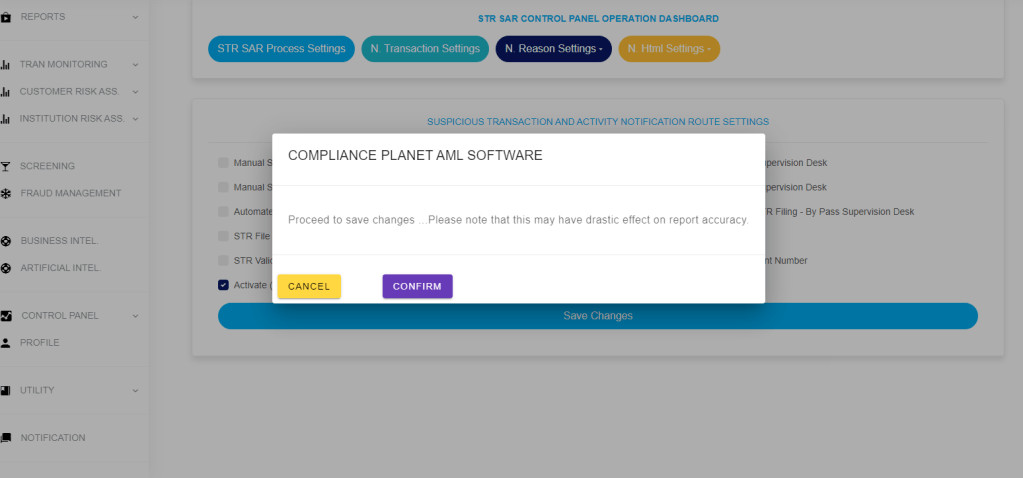1023x478 pixels.
Task: Tick the STR File checkbox
Action: click(x=223, y=236)
